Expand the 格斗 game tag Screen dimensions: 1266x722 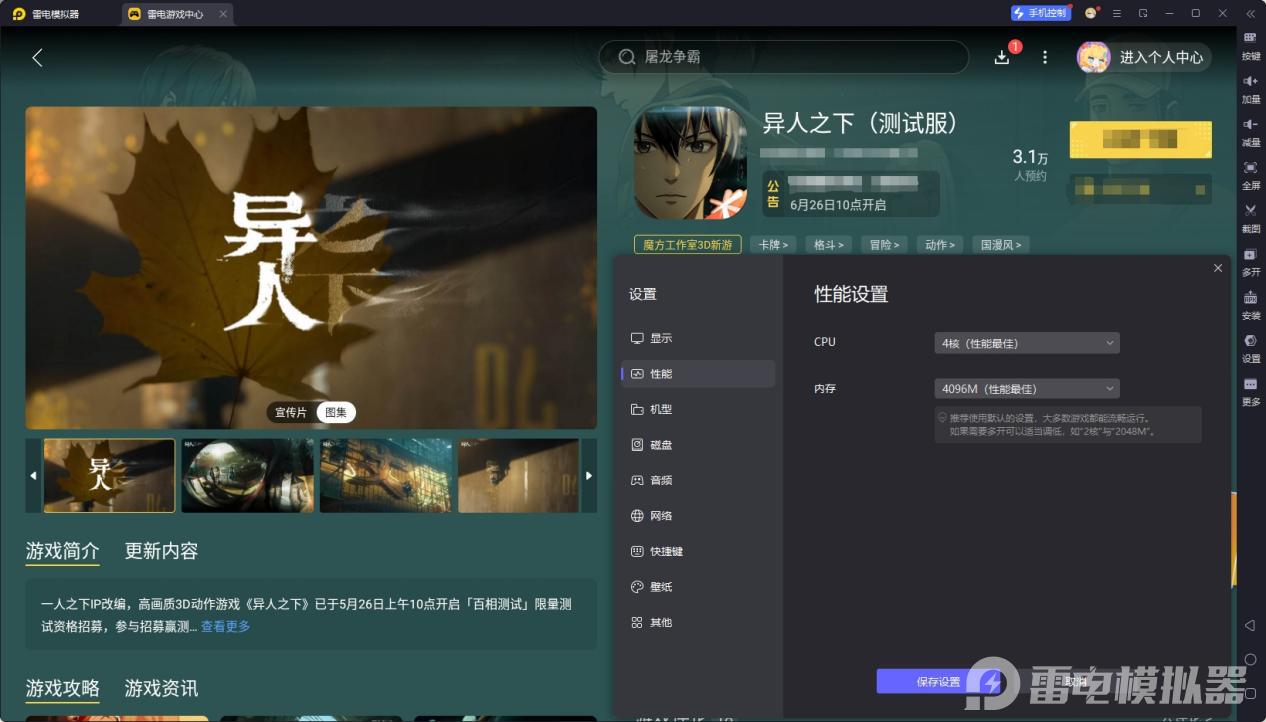click(828, 244)
